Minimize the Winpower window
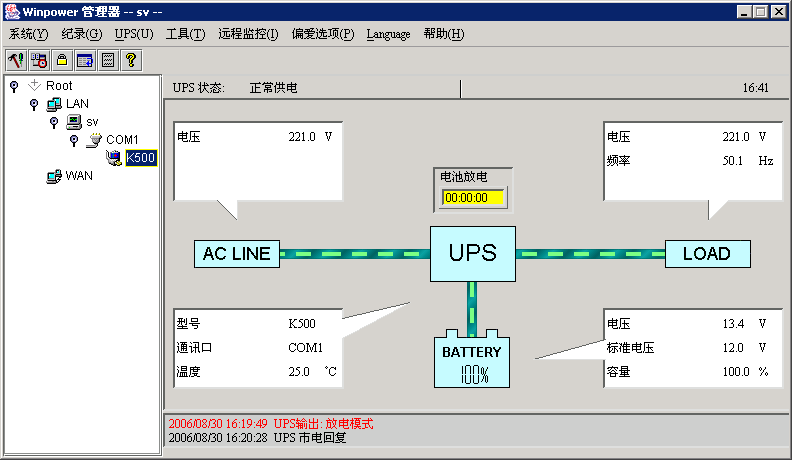The height and width of the screenshot is (460, 792). pos(744,12)
